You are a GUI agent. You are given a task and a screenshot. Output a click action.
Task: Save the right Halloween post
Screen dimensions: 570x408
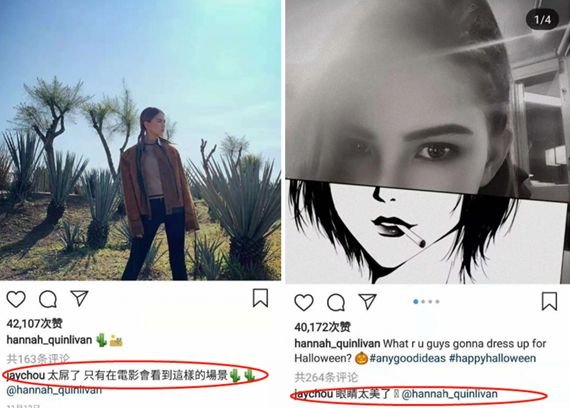(x=549, y=301)
